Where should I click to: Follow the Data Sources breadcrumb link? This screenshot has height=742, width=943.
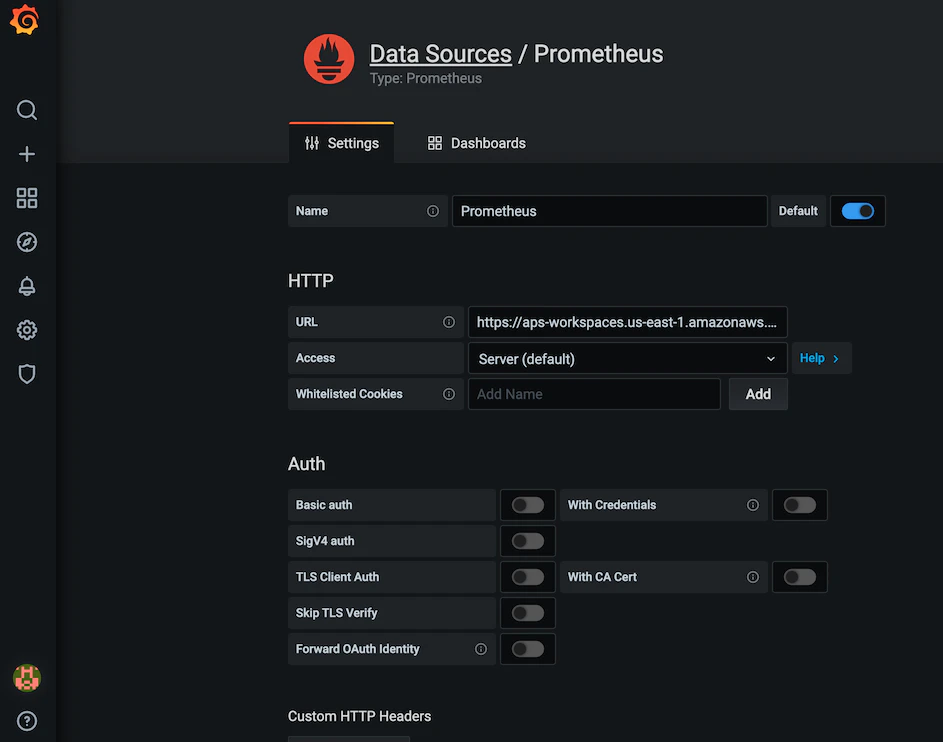[440, 54]
